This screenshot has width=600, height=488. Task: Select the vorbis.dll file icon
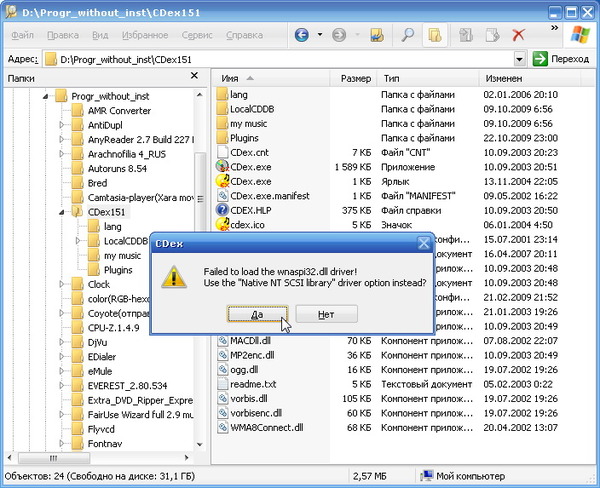[222, 398]
